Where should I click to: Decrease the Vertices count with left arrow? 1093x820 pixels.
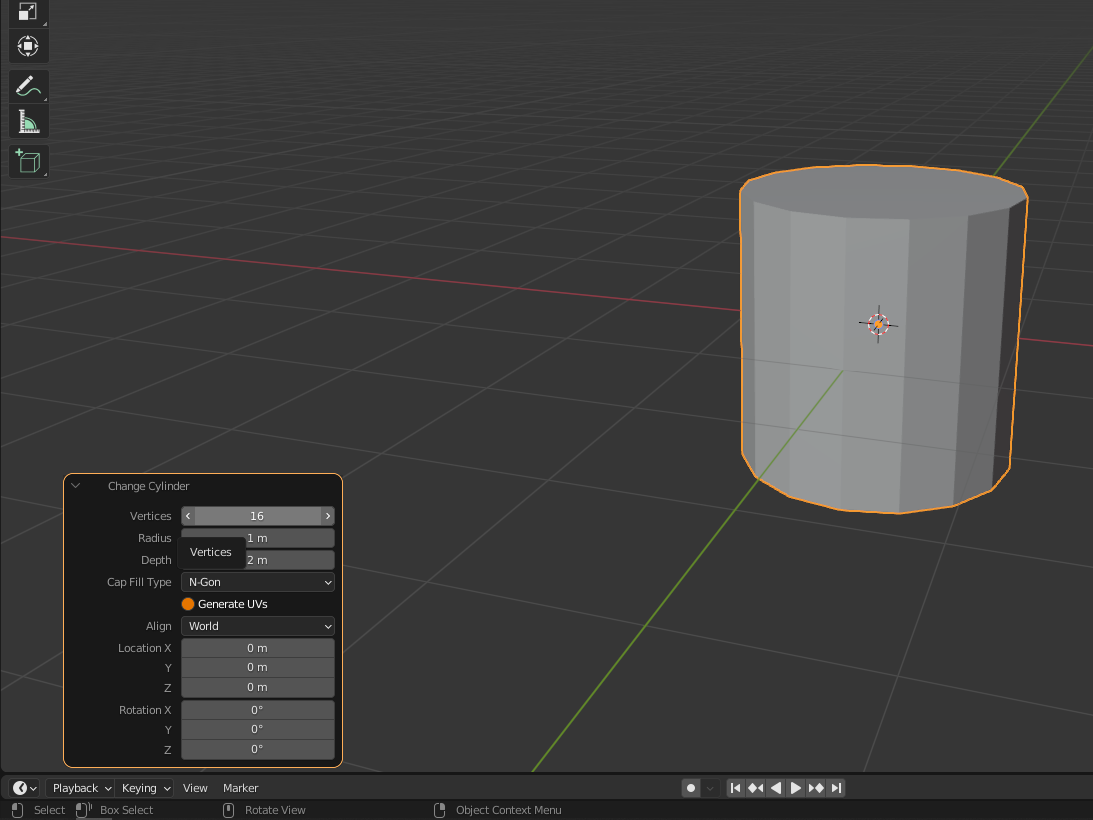[x=188, y=516]
